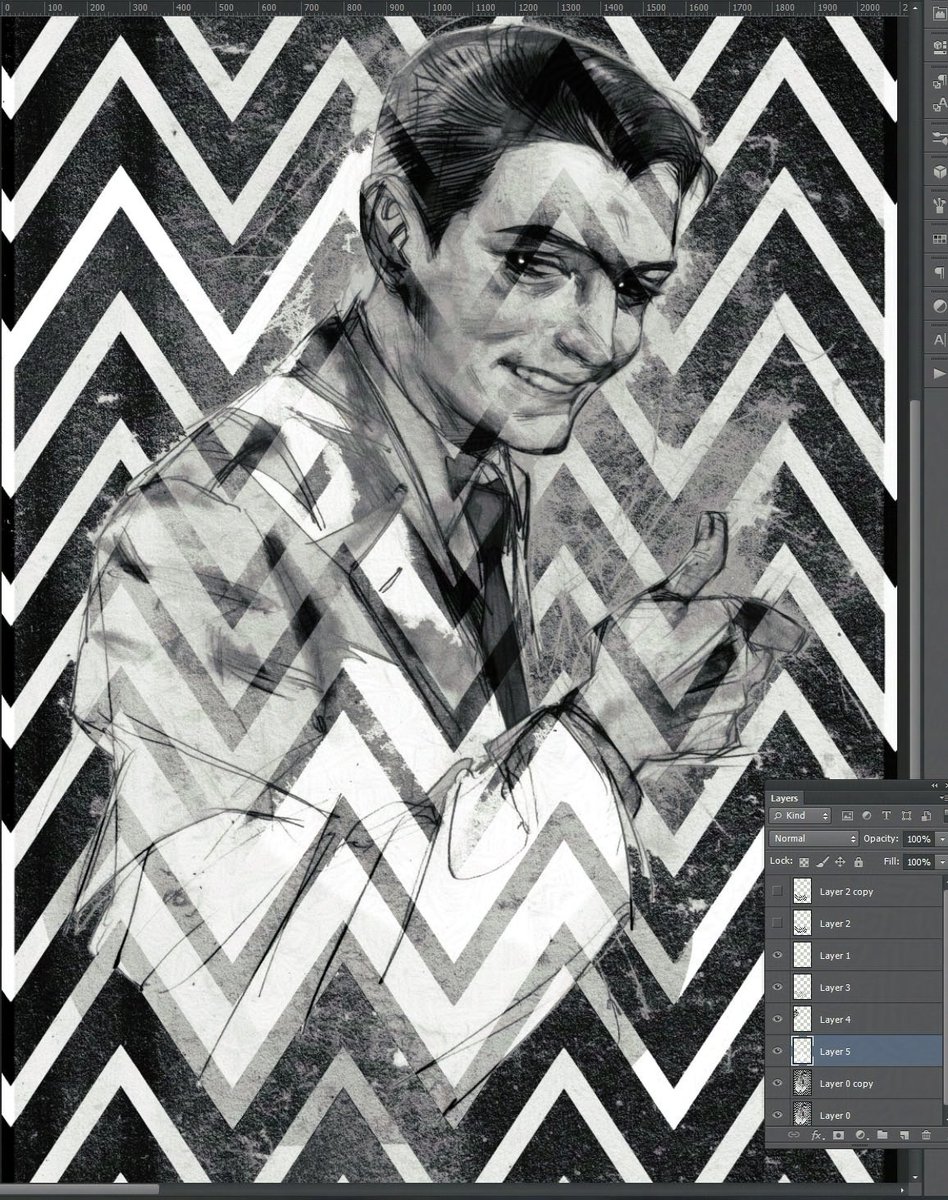Lock transparent pixels
This screenshot has height=1200, width=948.
pos(803,861)
